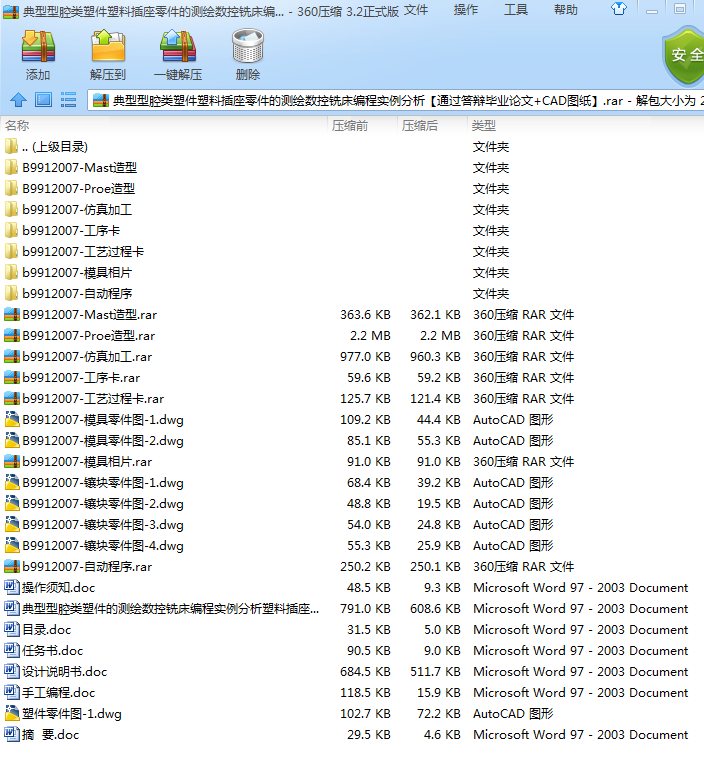This screenshot has width=704, height=761.
Task: Open the 帮助 menu
Action: point(566,10)
